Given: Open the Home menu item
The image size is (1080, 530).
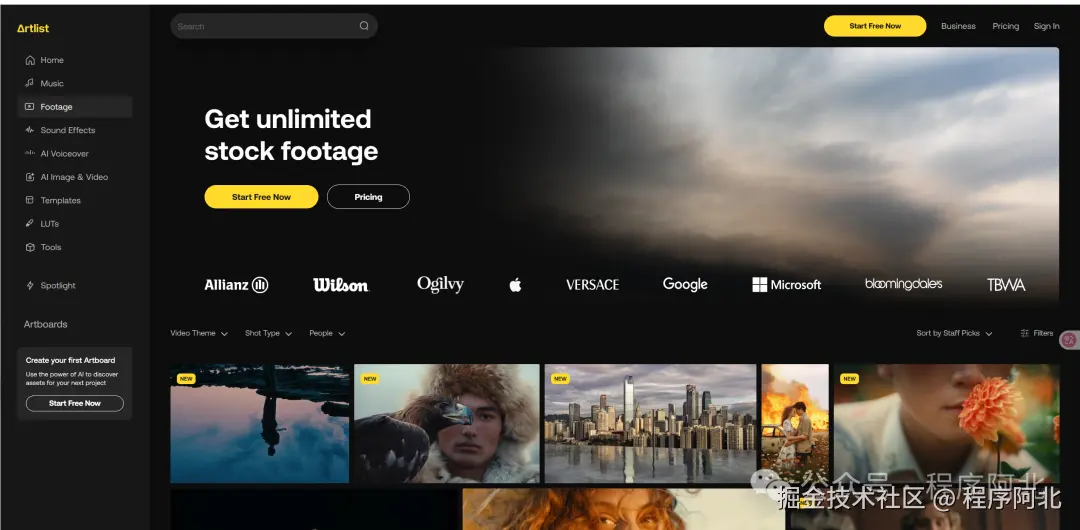Looking at the screenshot, I should point(52,60).
